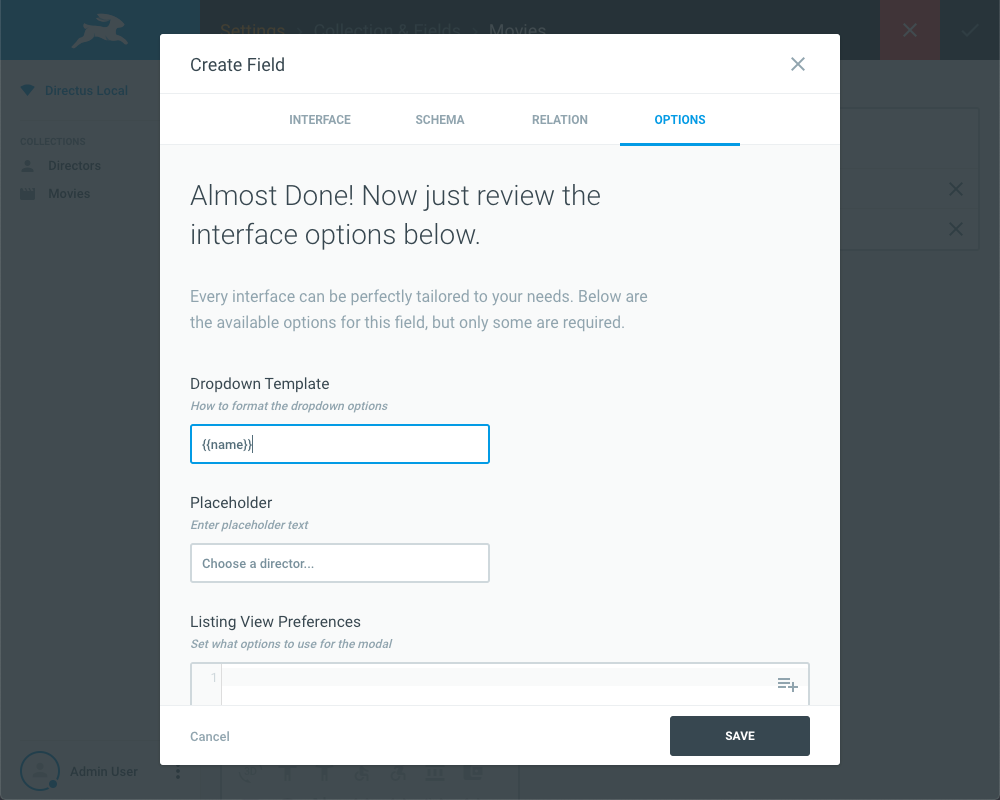The width and height of the screenshot is (1000, 800).
Task: Open the Directus Local project switcher
Action: [x=86, y=91]
